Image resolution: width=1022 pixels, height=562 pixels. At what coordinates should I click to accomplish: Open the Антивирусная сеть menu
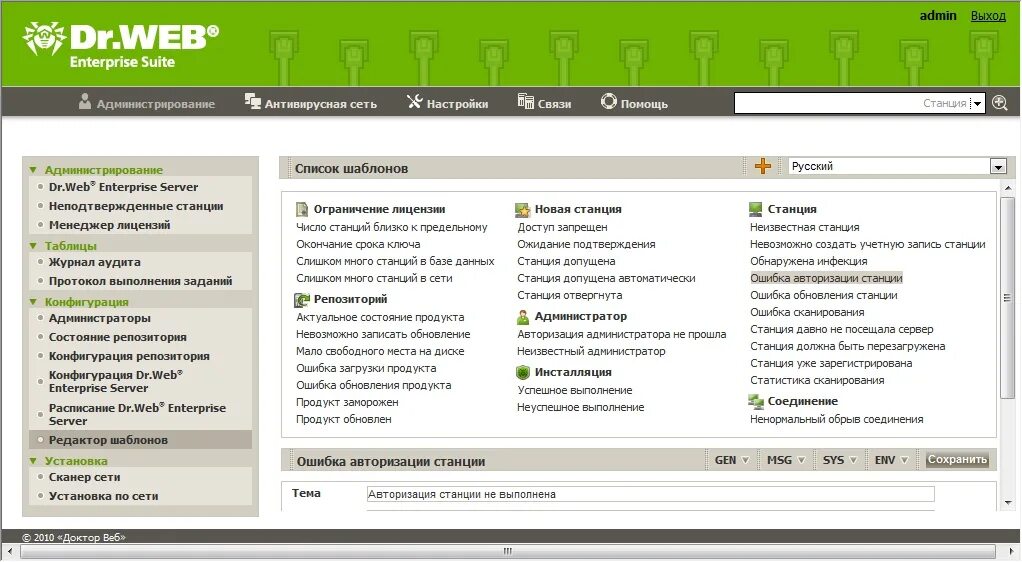pyautogui.click(x=320, y=104)
